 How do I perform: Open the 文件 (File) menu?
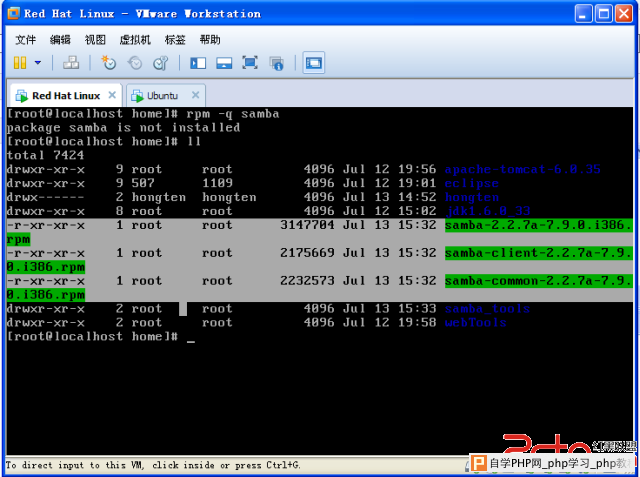click(26, 40)
